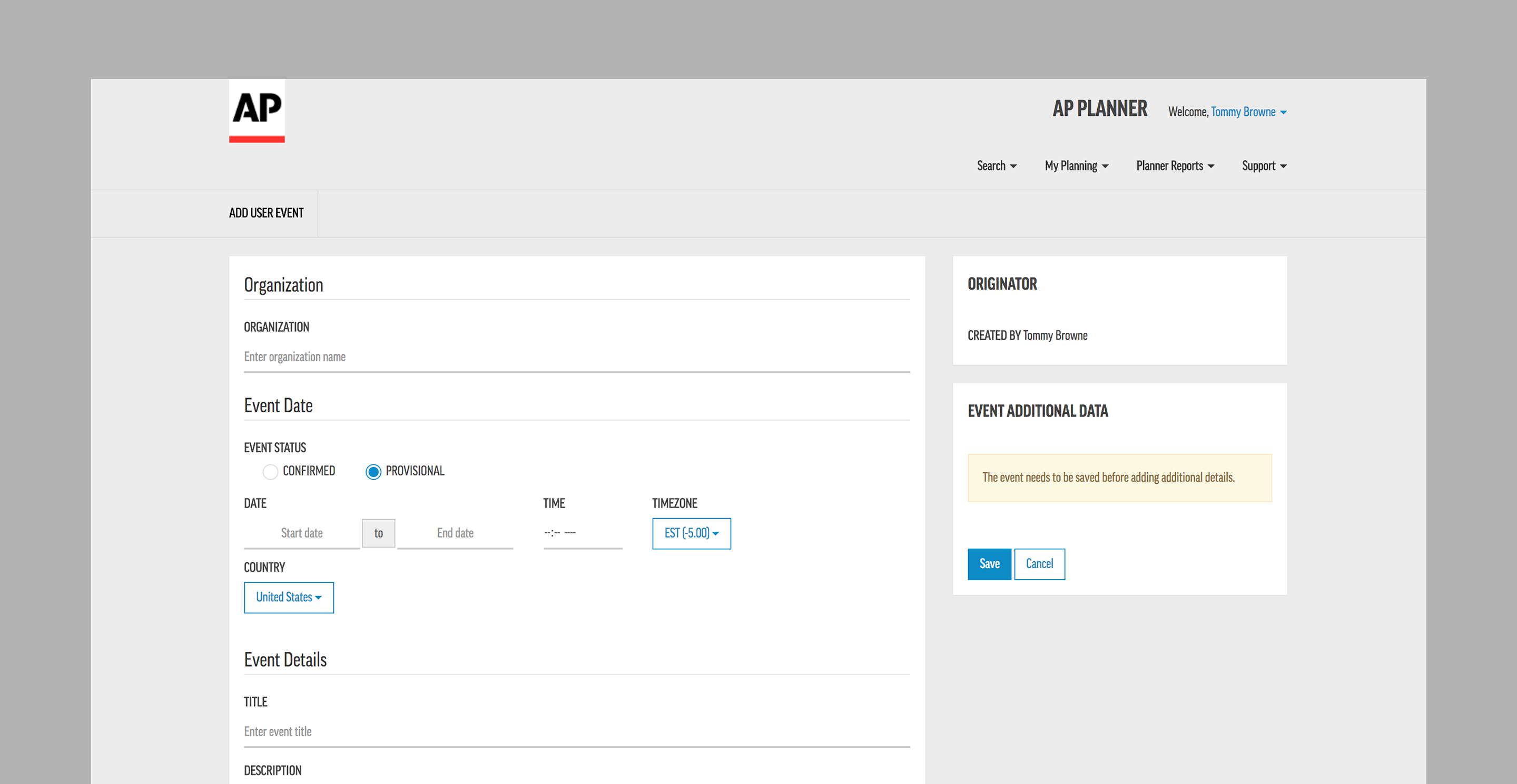Click the Start date field
The height and width of the screenshot is (784, 1517).
[301, 533]
